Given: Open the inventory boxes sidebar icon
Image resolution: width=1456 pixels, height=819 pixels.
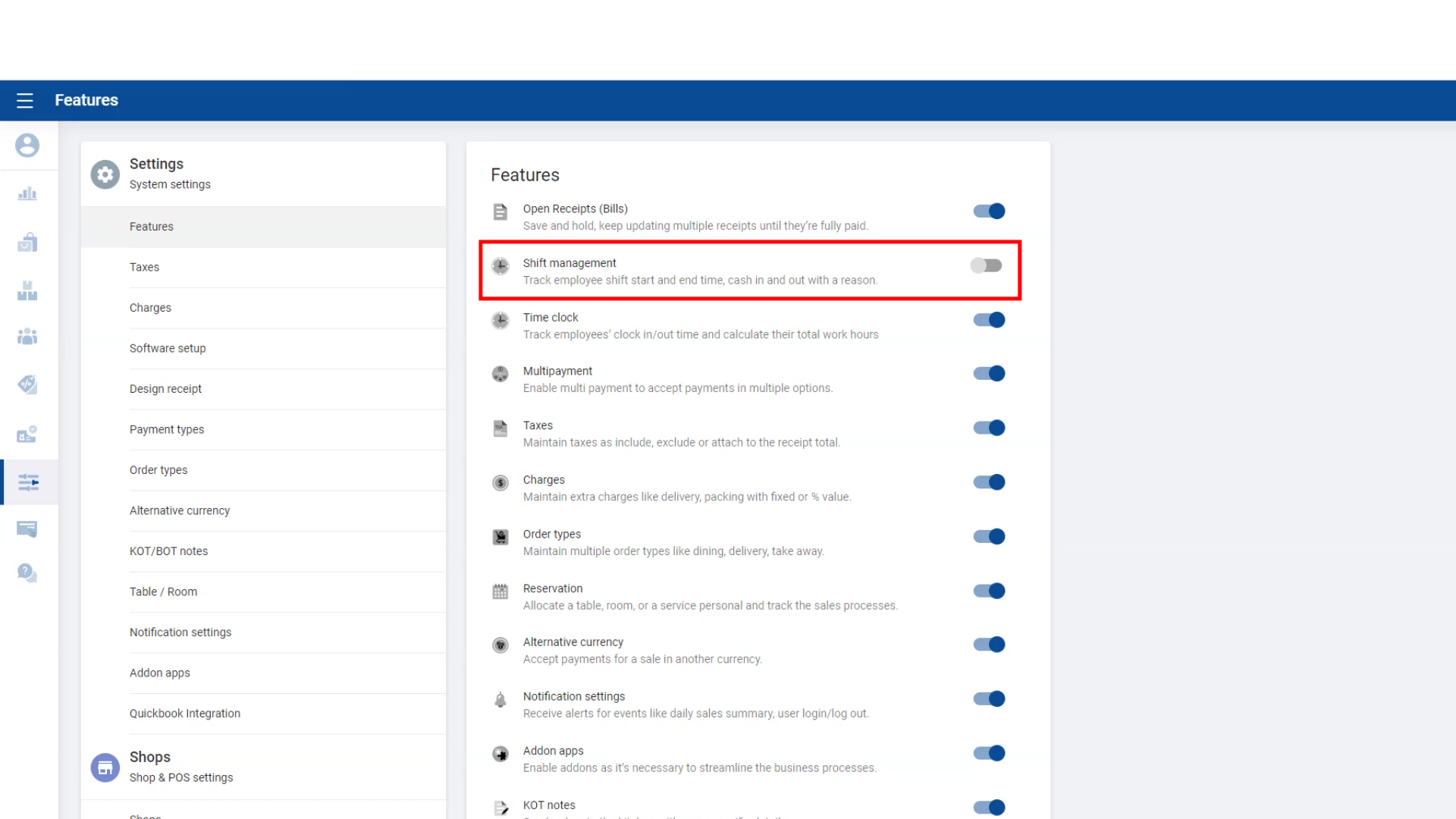Looking at the screenshot, I should tap(27, 291).
